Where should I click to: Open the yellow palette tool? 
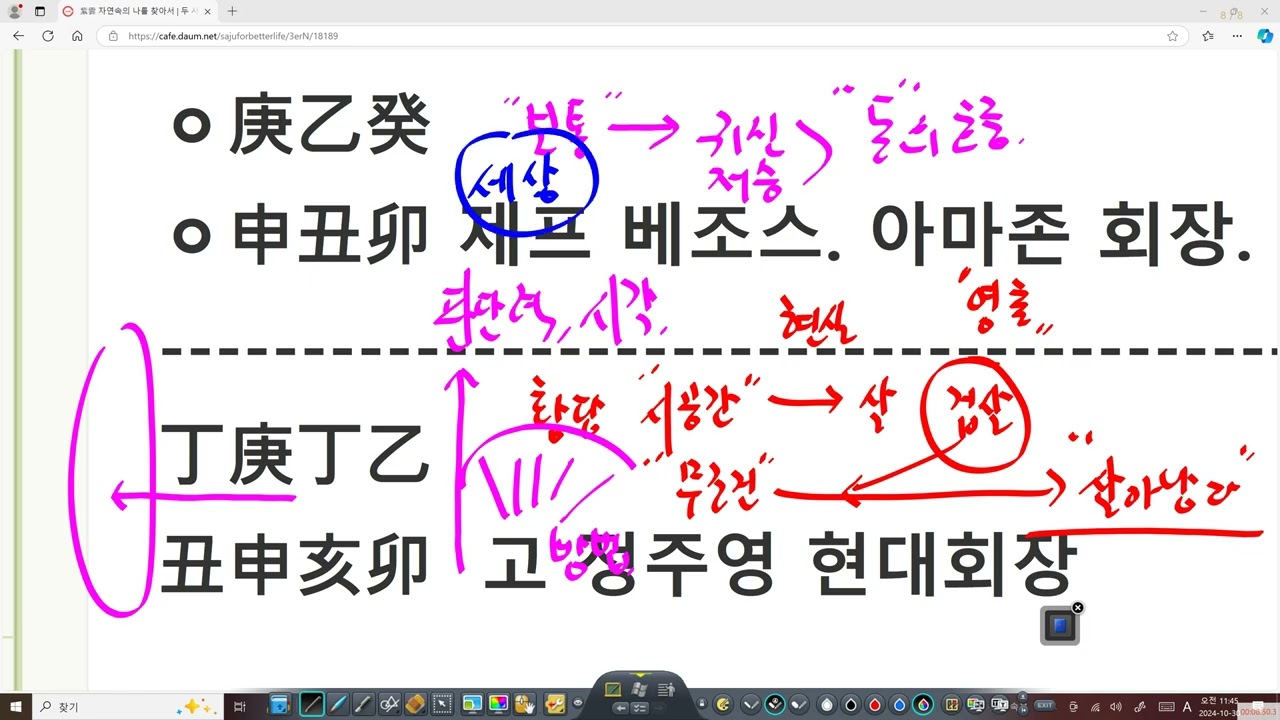click(x=722, y=704)
